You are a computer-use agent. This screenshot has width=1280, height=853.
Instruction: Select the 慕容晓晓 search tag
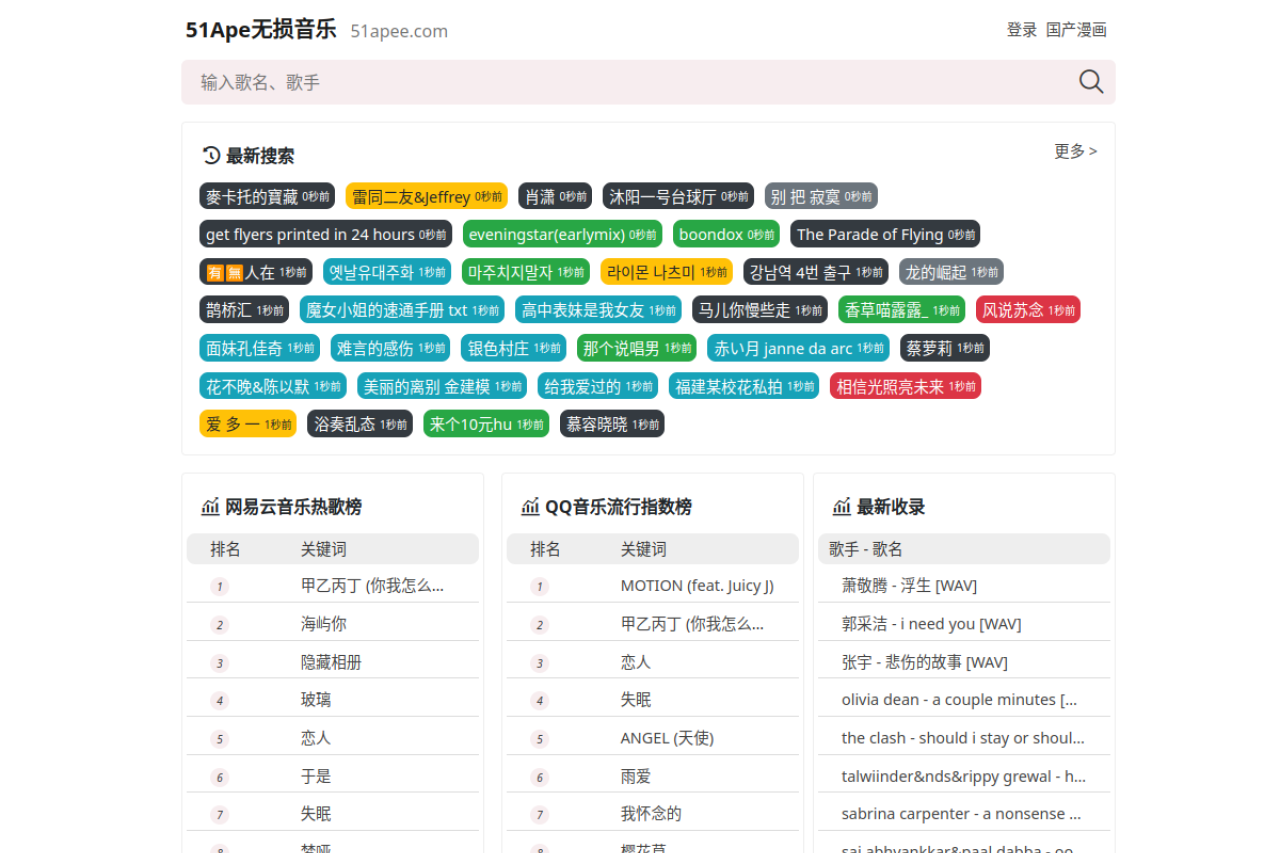pyautogui.click(x=612, y=424)
